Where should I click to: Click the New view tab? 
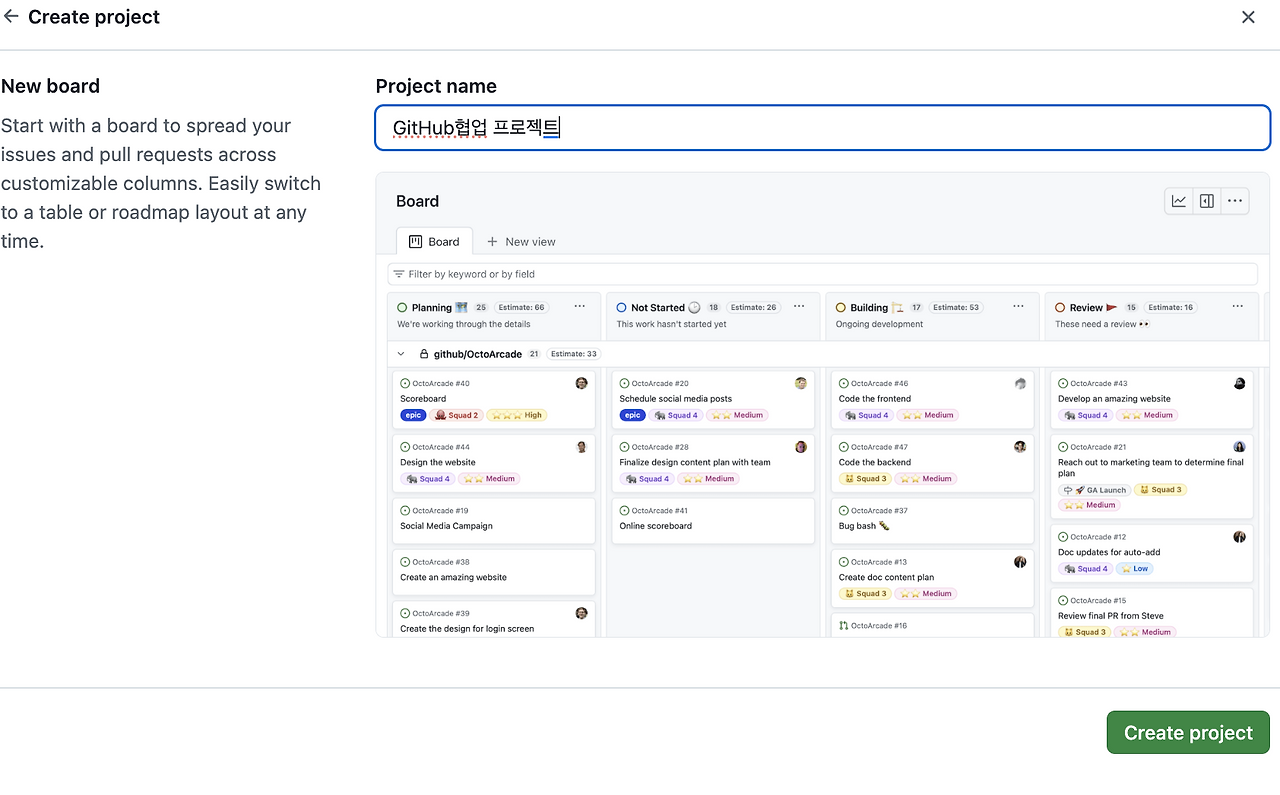(521, 242)
